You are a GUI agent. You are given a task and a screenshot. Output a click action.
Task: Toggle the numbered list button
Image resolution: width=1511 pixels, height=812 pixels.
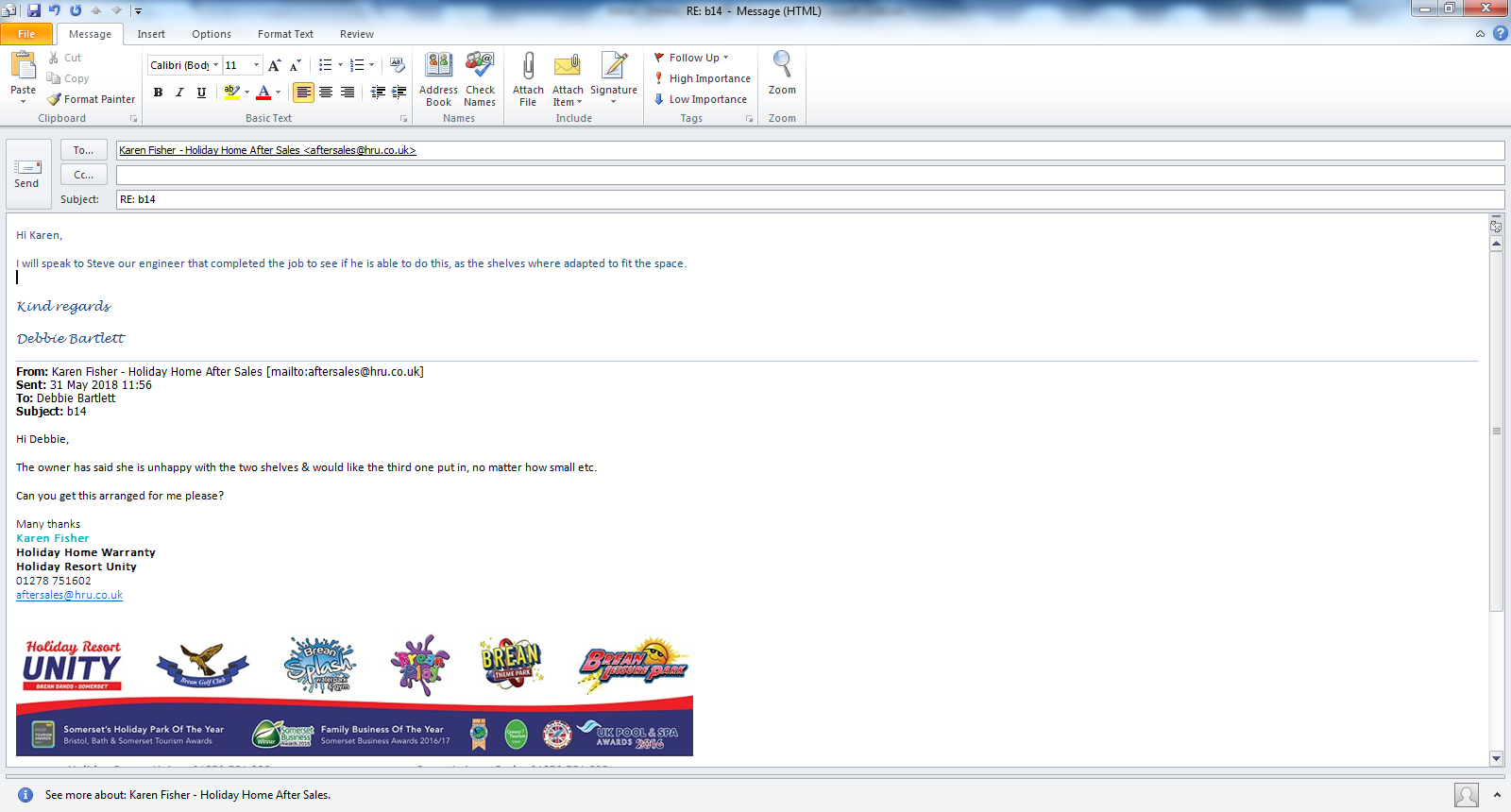point(356,65)
